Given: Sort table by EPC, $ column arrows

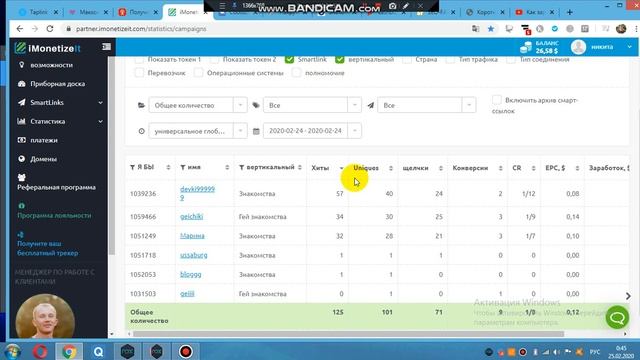Looking at the screenshot, I should (577, 168).
